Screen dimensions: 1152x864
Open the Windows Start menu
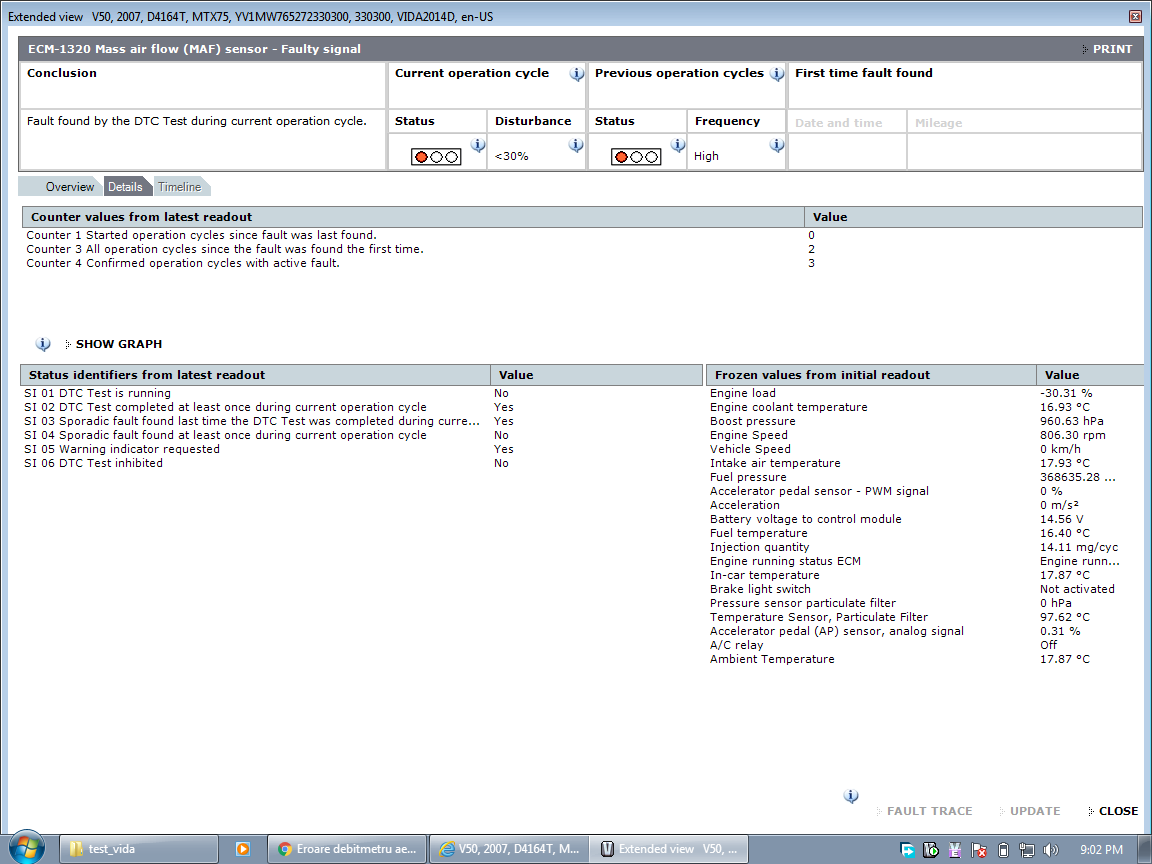[26, 848]
